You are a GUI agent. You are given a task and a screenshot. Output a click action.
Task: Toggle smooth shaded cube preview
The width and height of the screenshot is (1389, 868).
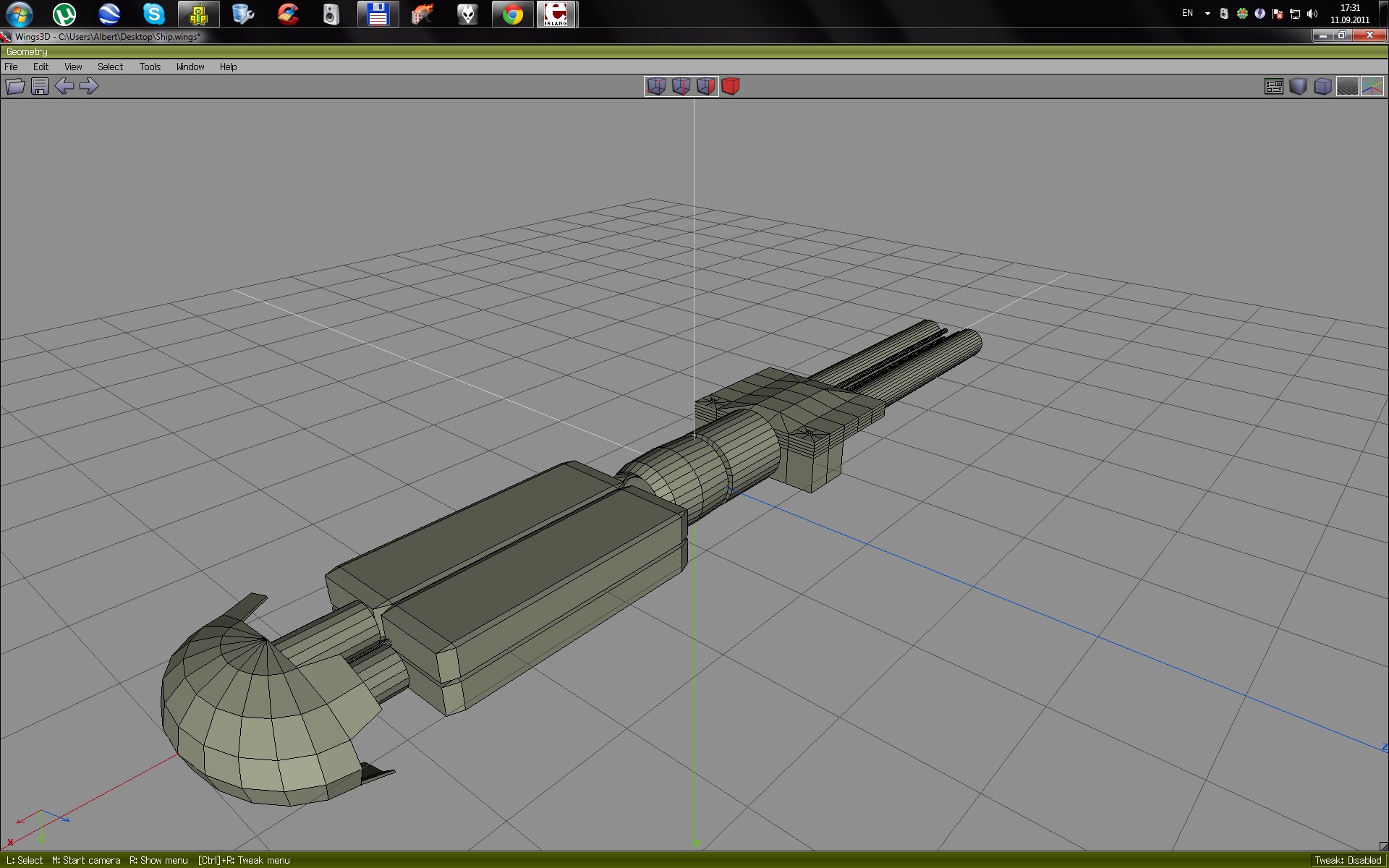[x=1299, y=87]
